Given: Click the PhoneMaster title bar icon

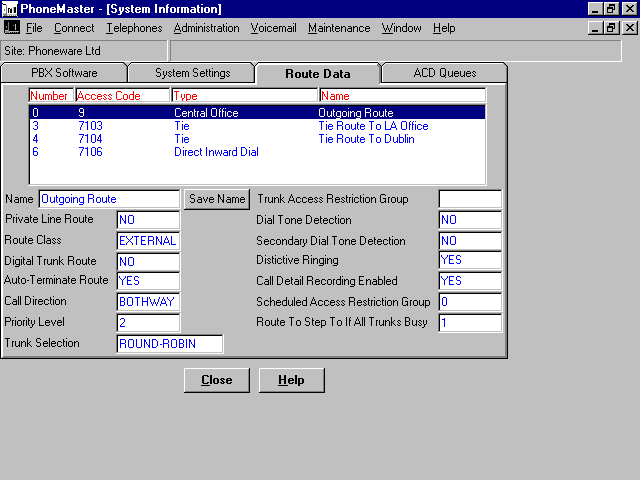Looking at the screenshot, I should coord(10,9).
